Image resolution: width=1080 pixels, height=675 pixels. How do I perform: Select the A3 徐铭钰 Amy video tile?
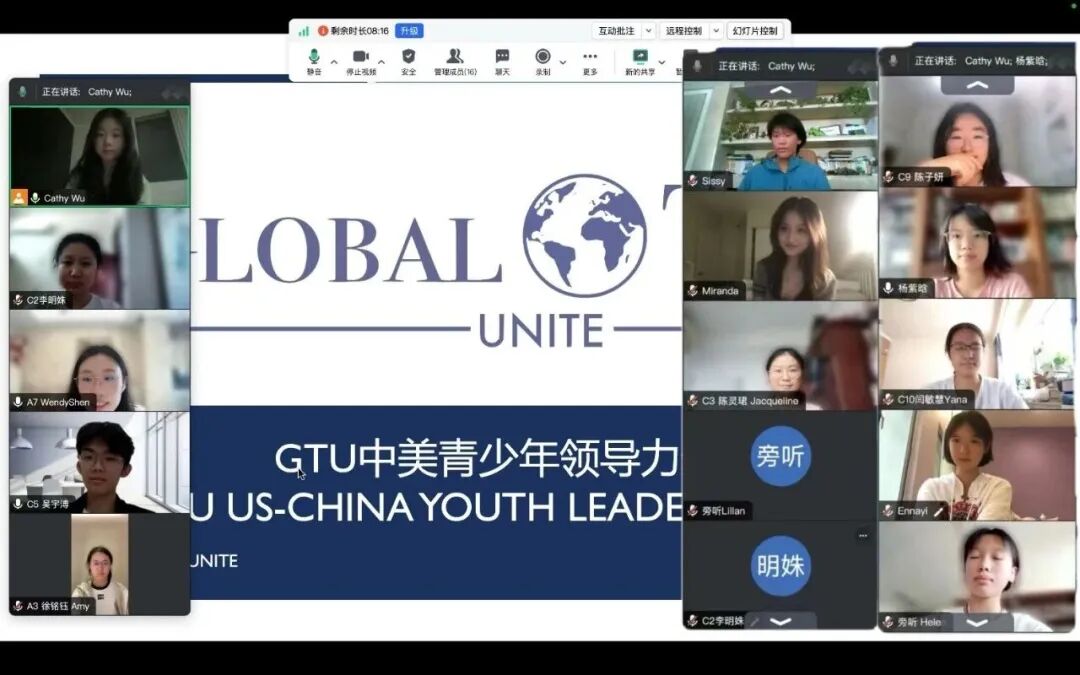[100, 564]
